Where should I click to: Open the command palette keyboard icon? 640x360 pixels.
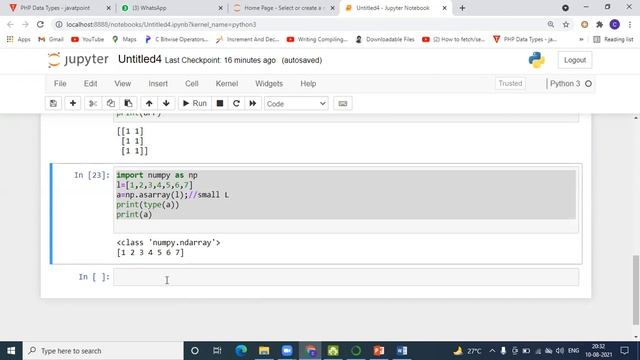click(343, 103)
